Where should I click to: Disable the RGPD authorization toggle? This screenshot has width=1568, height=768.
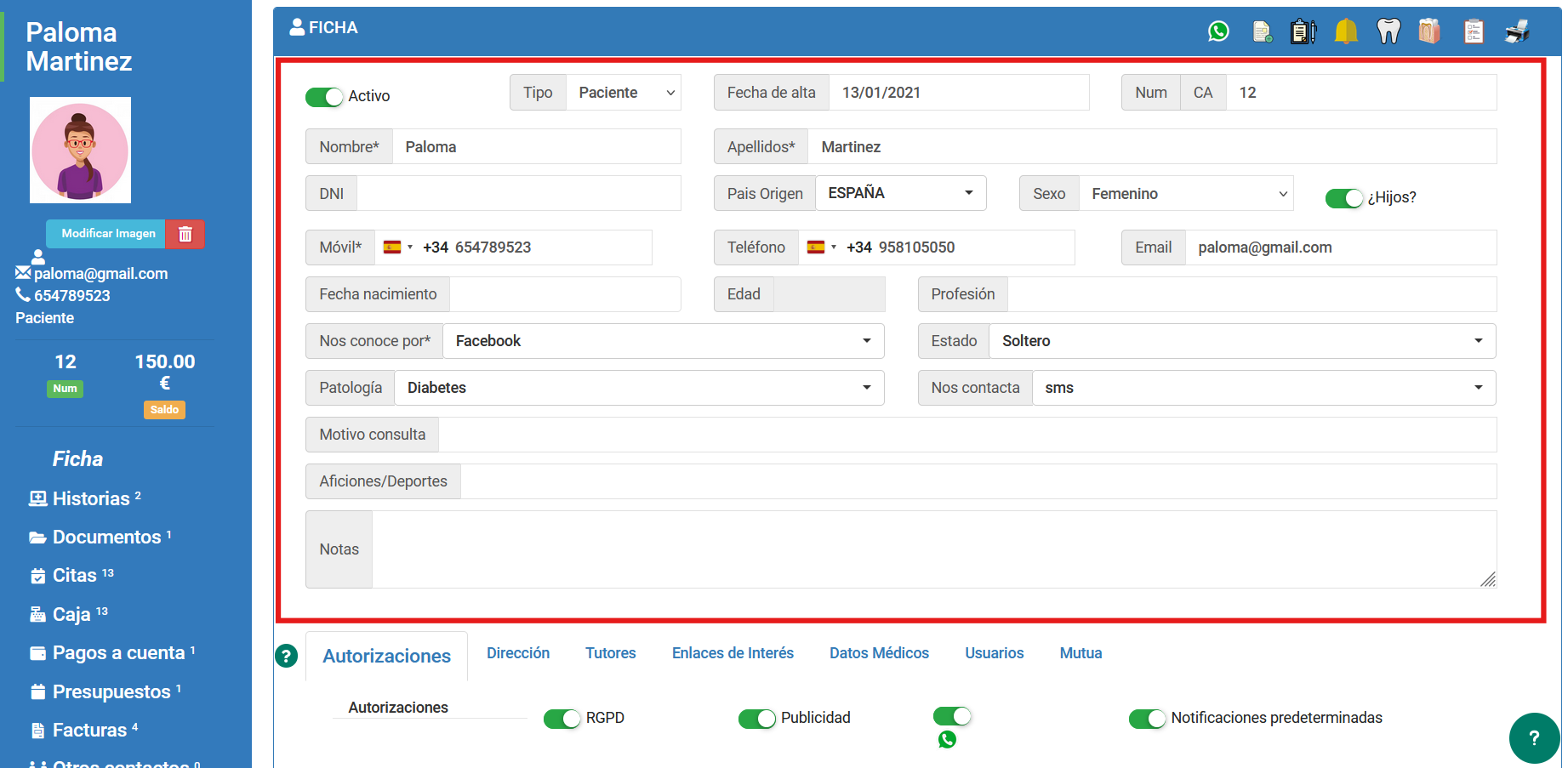(562, 719)
